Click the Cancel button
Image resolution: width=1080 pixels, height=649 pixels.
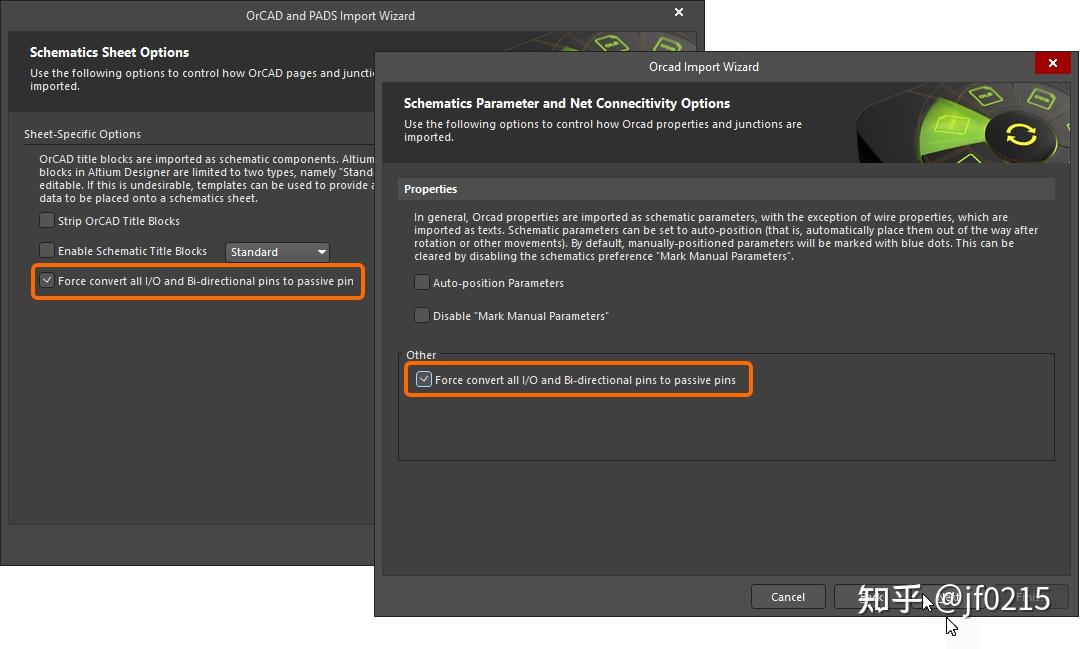click(x=788, y=597)
